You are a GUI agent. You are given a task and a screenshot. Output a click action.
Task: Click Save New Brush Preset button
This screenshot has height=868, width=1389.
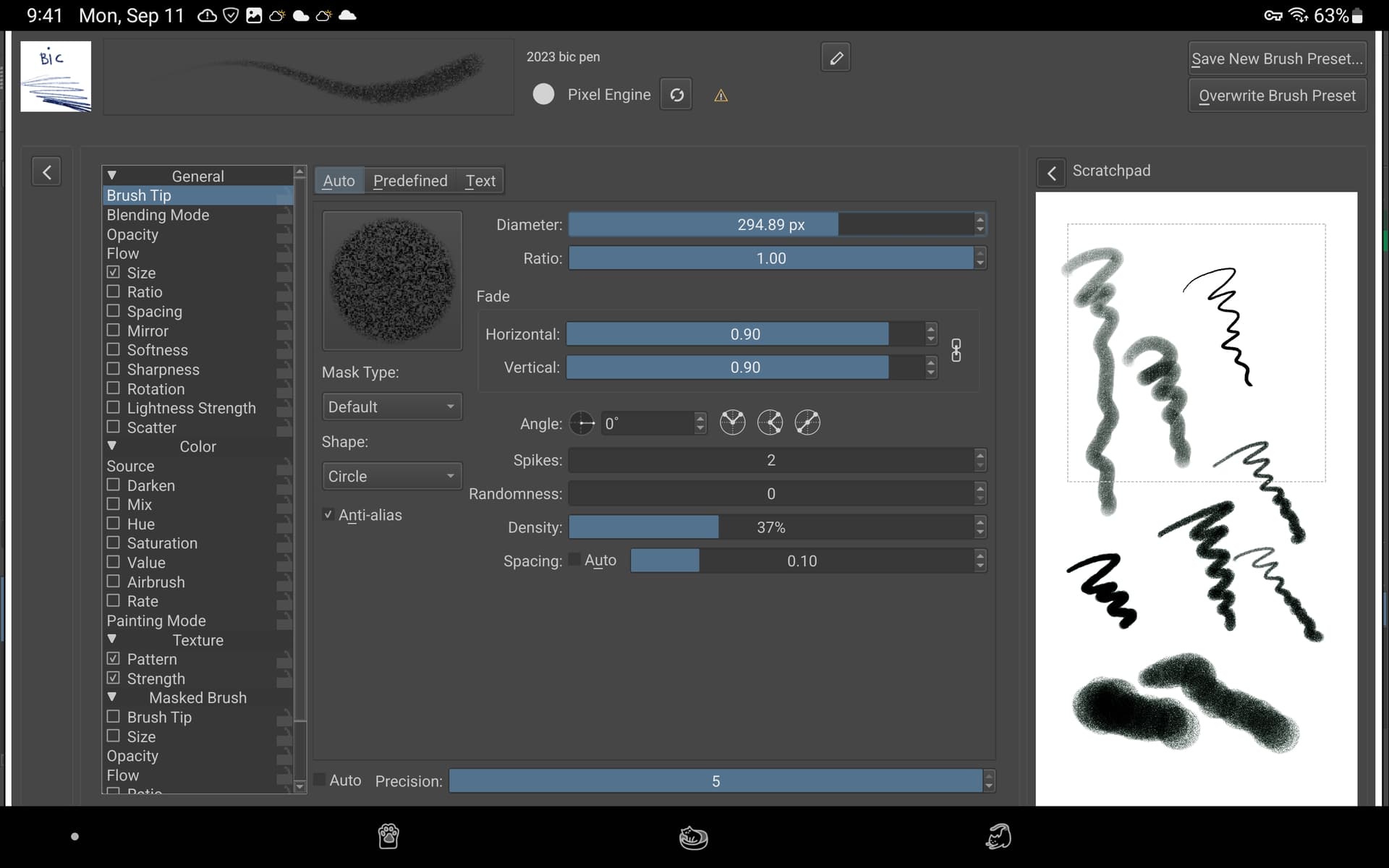(x=1277, y=59)
